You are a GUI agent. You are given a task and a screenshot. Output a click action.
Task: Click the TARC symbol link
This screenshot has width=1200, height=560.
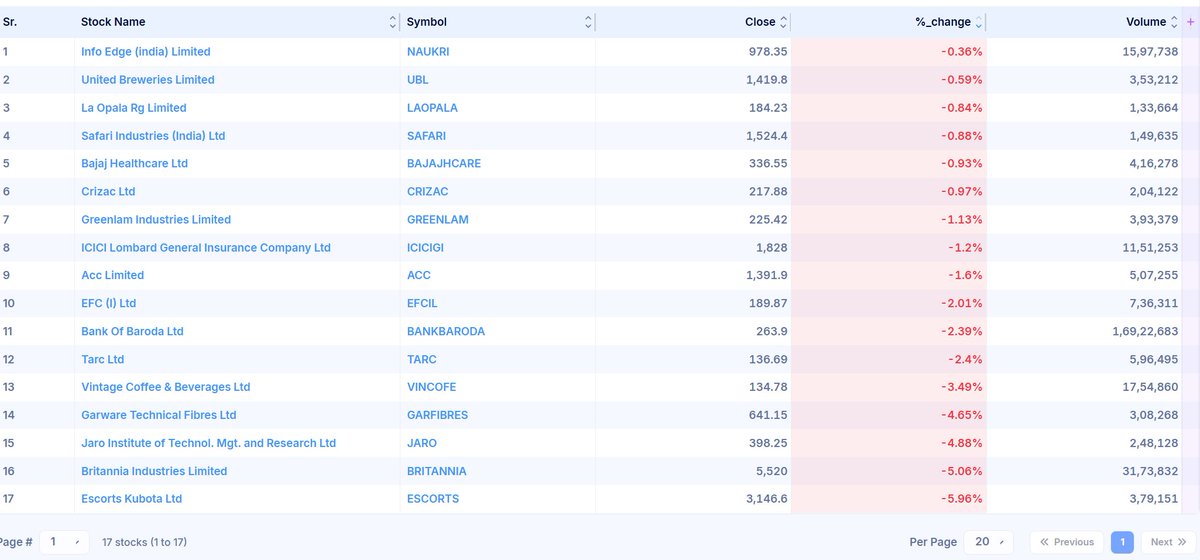(422, 359)
